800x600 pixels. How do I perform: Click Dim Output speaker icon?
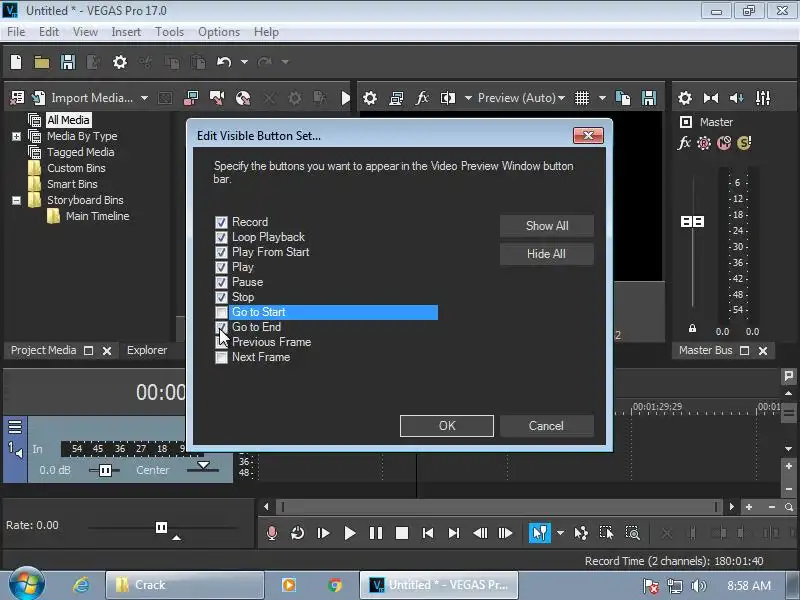(737, 97)
